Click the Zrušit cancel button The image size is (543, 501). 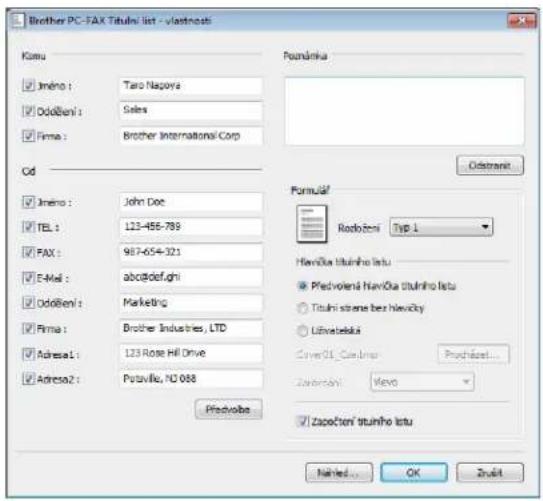point(490,473)
